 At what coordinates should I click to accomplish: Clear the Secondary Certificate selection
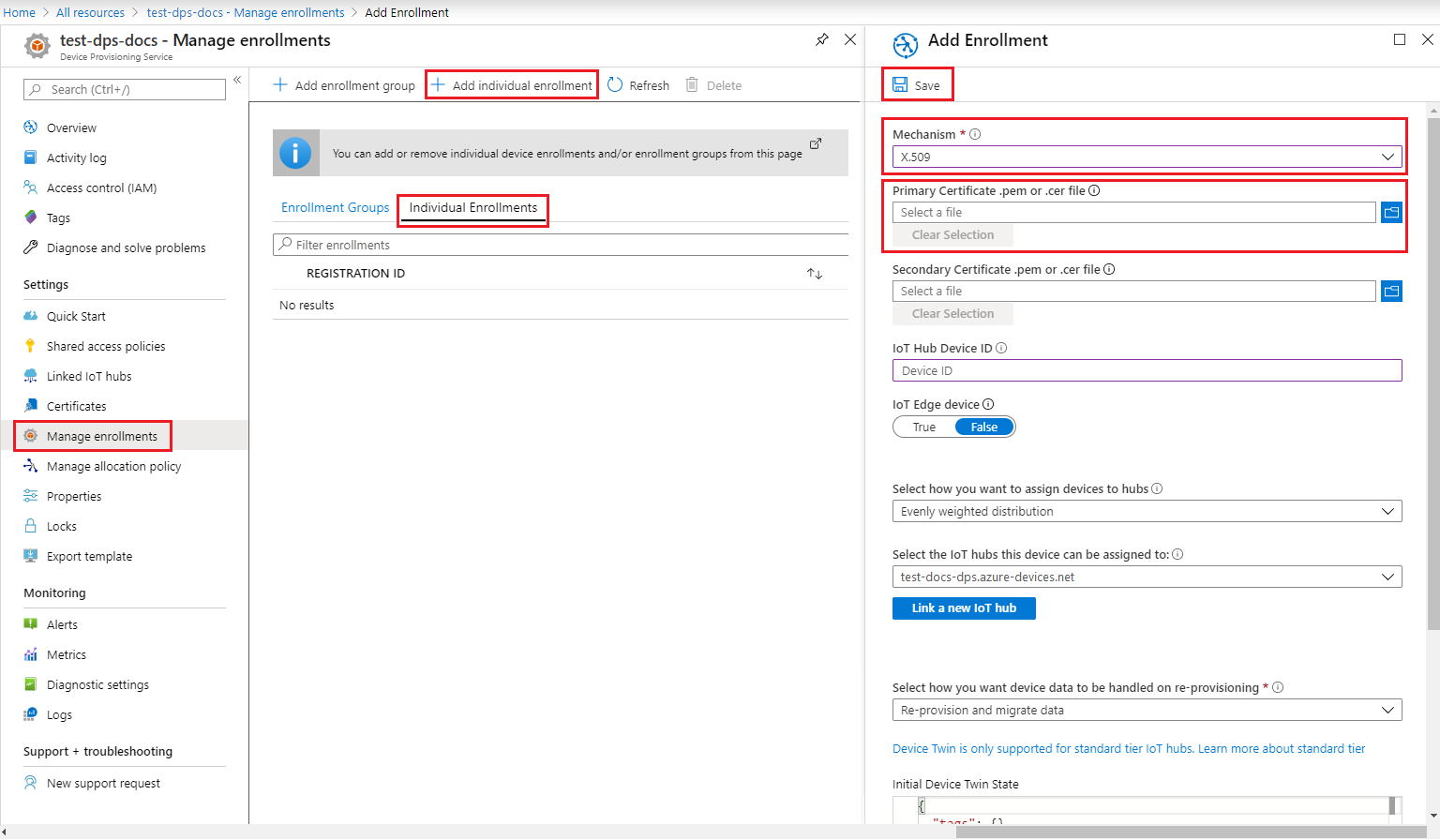point(952,314)
